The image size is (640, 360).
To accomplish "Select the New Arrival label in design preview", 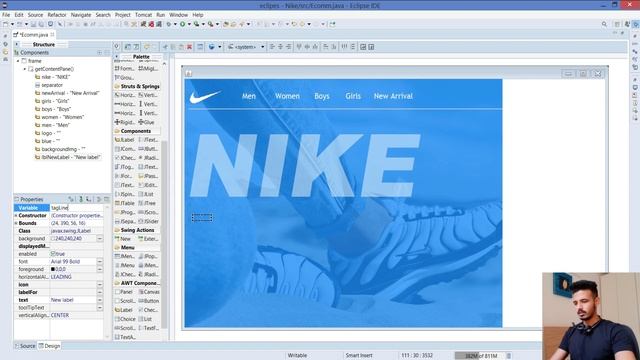I will click(393, 96).
